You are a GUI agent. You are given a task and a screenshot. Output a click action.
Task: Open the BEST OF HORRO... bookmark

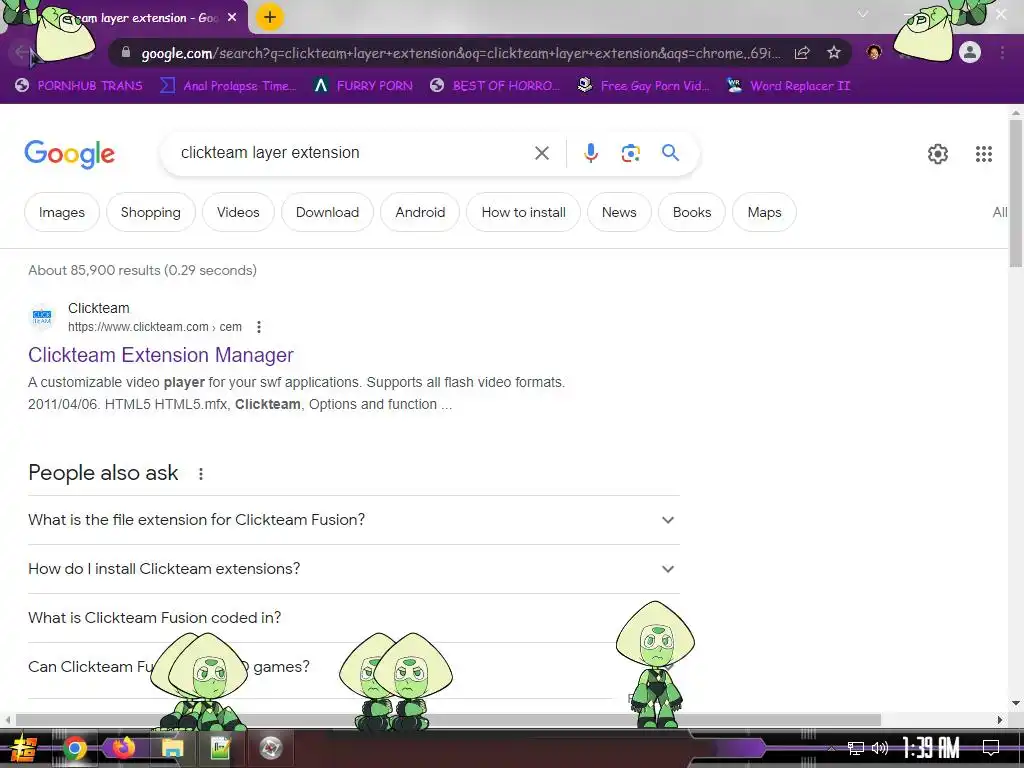coord(495,86)
